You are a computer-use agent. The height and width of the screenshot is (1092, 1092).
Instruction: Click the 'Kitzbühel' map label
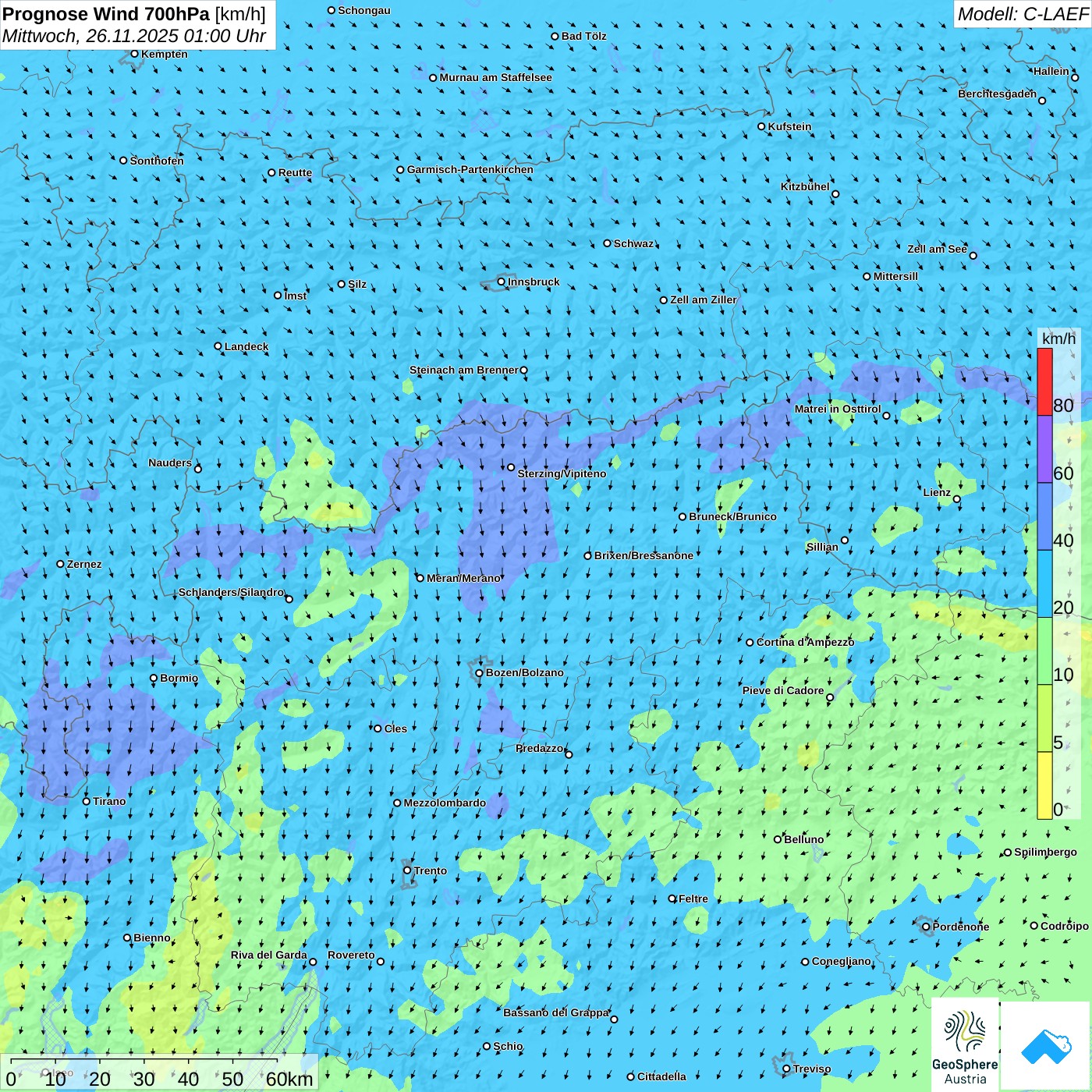tap(805, 186)
